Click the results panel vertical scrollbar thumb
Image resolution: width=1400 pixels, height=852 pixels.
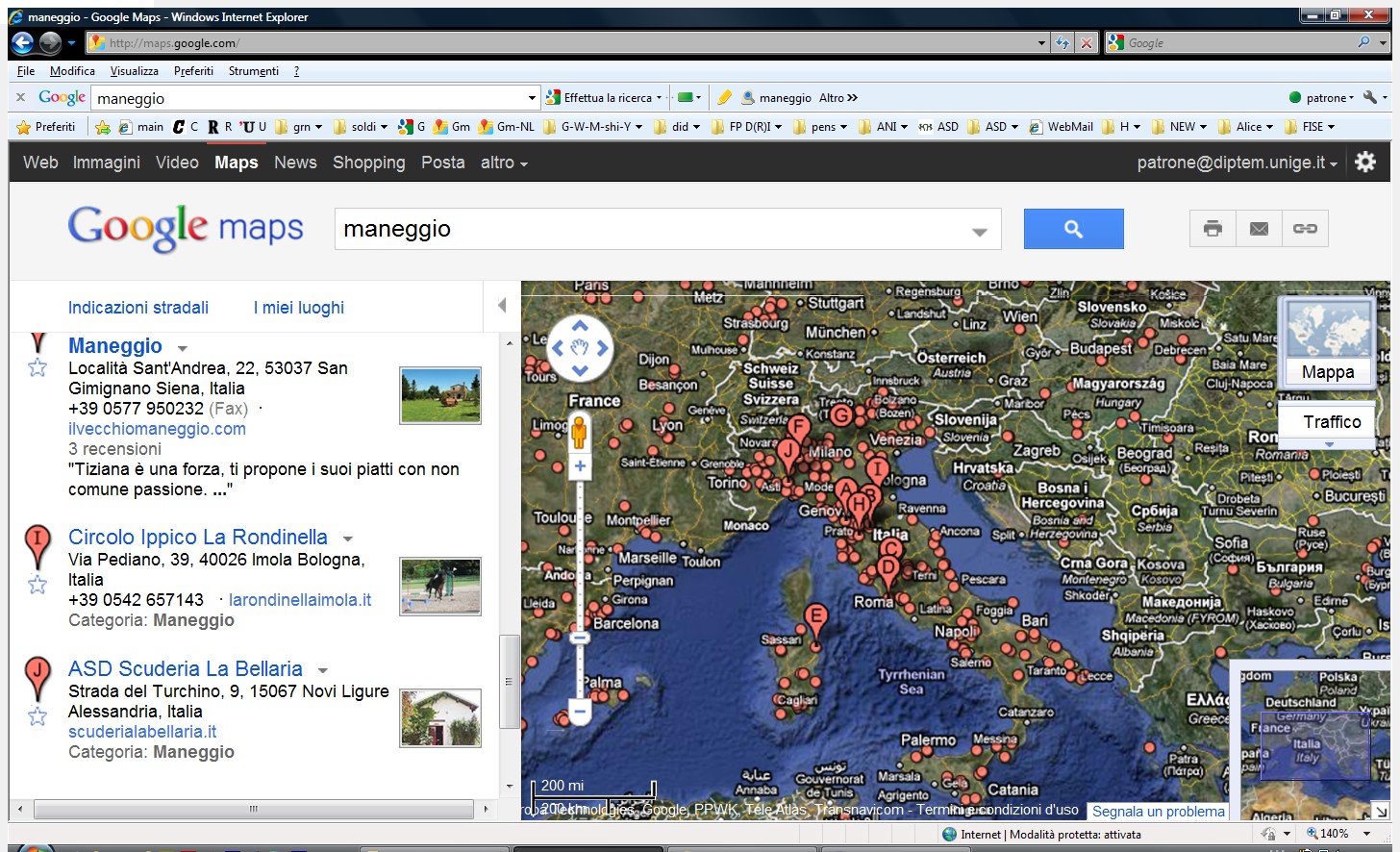coord(509,681)
